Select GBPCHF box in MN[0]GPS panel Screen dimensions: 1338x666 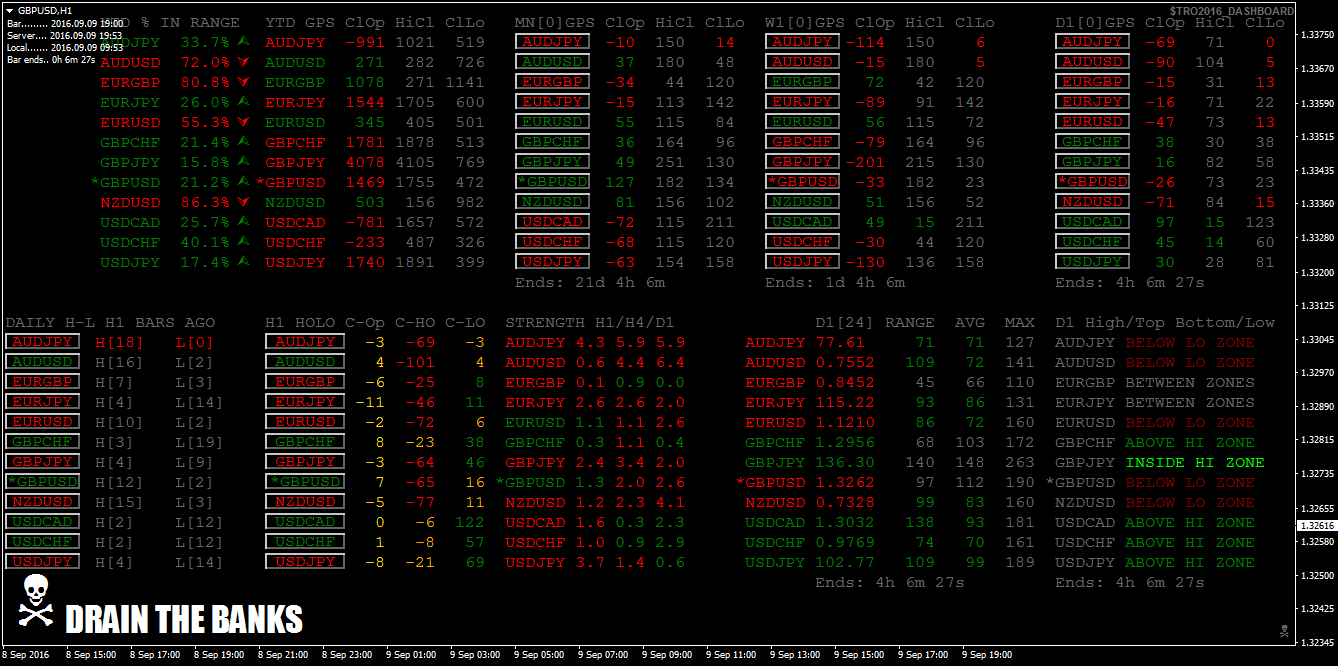pyautogui.click(x=552, y=142)
